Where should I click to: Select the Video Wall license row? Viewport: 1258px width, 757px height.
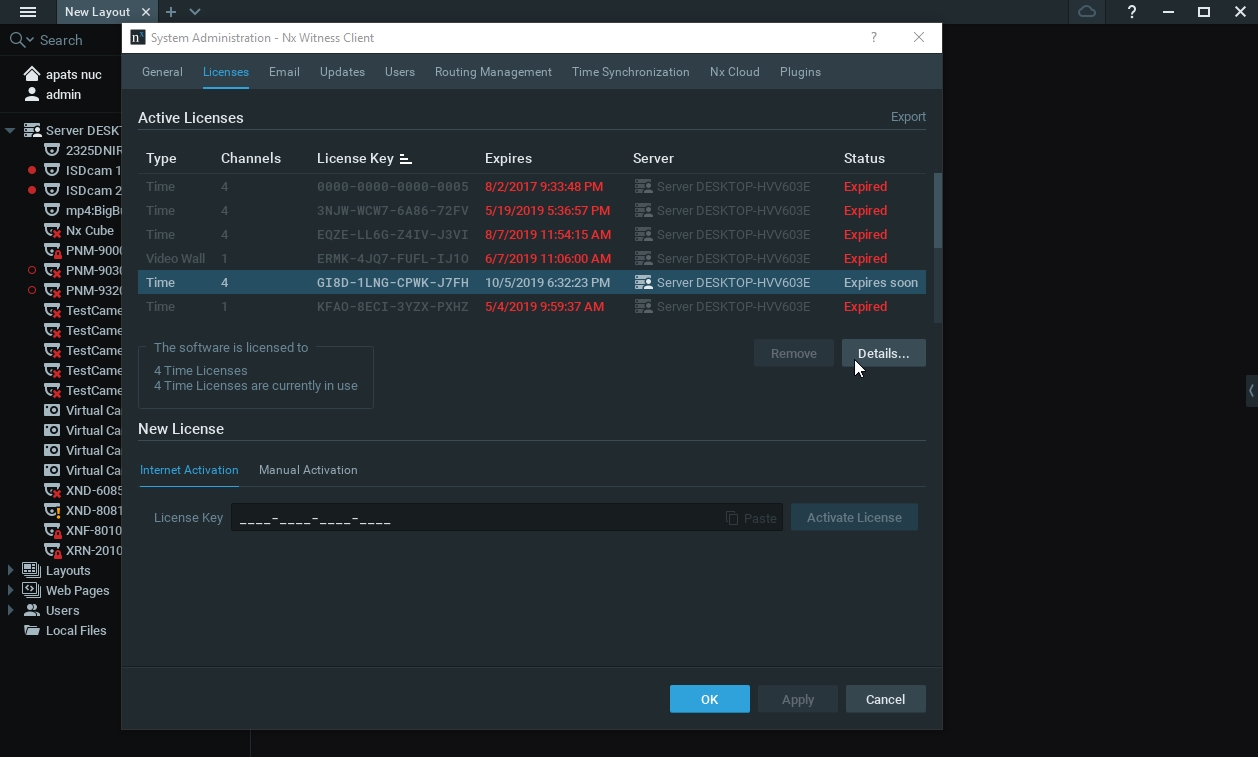pyautogui.click(x=532, y=258)
